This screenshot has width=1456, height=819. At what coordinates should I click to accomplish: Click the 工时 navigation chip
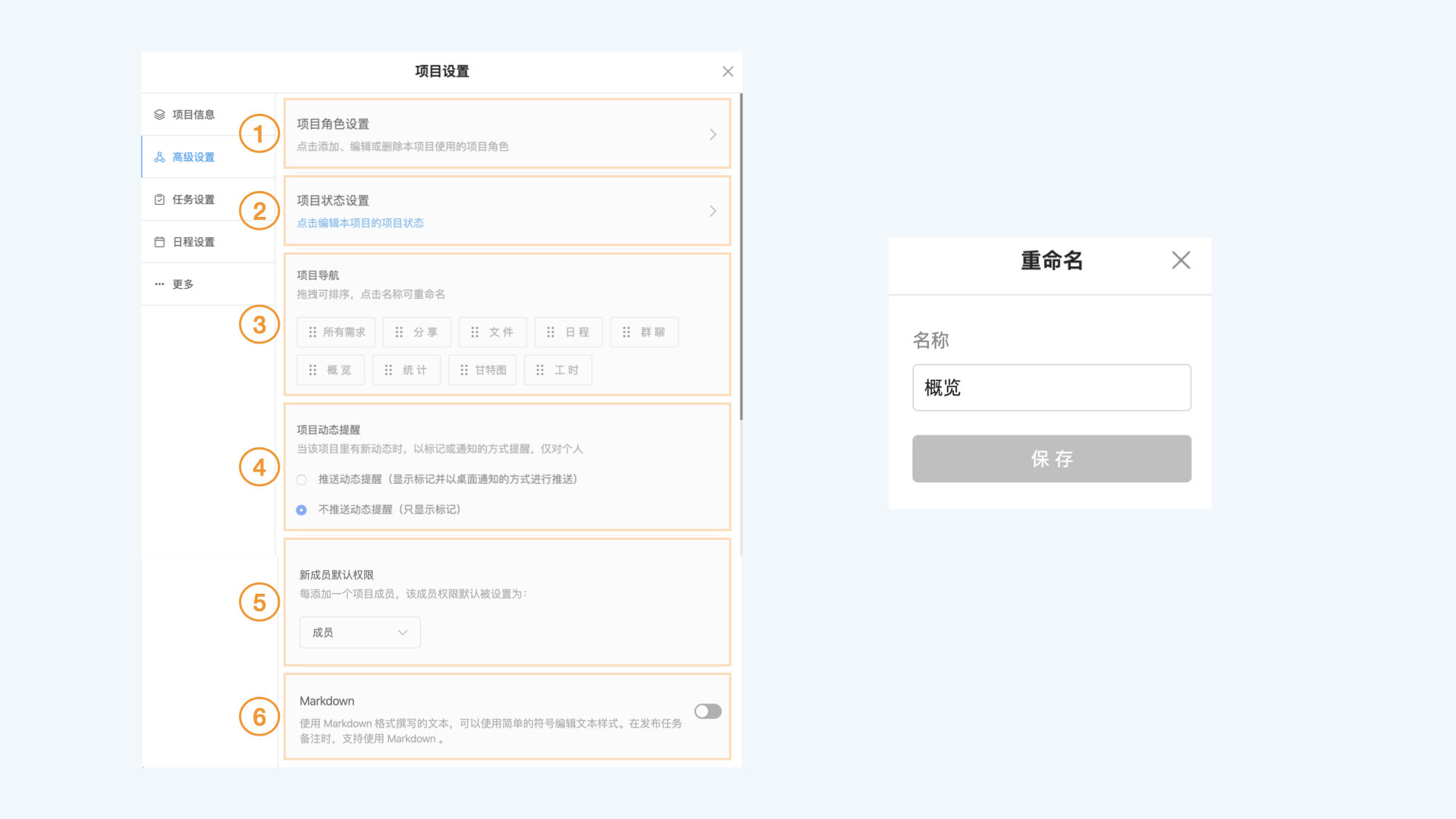558,370
